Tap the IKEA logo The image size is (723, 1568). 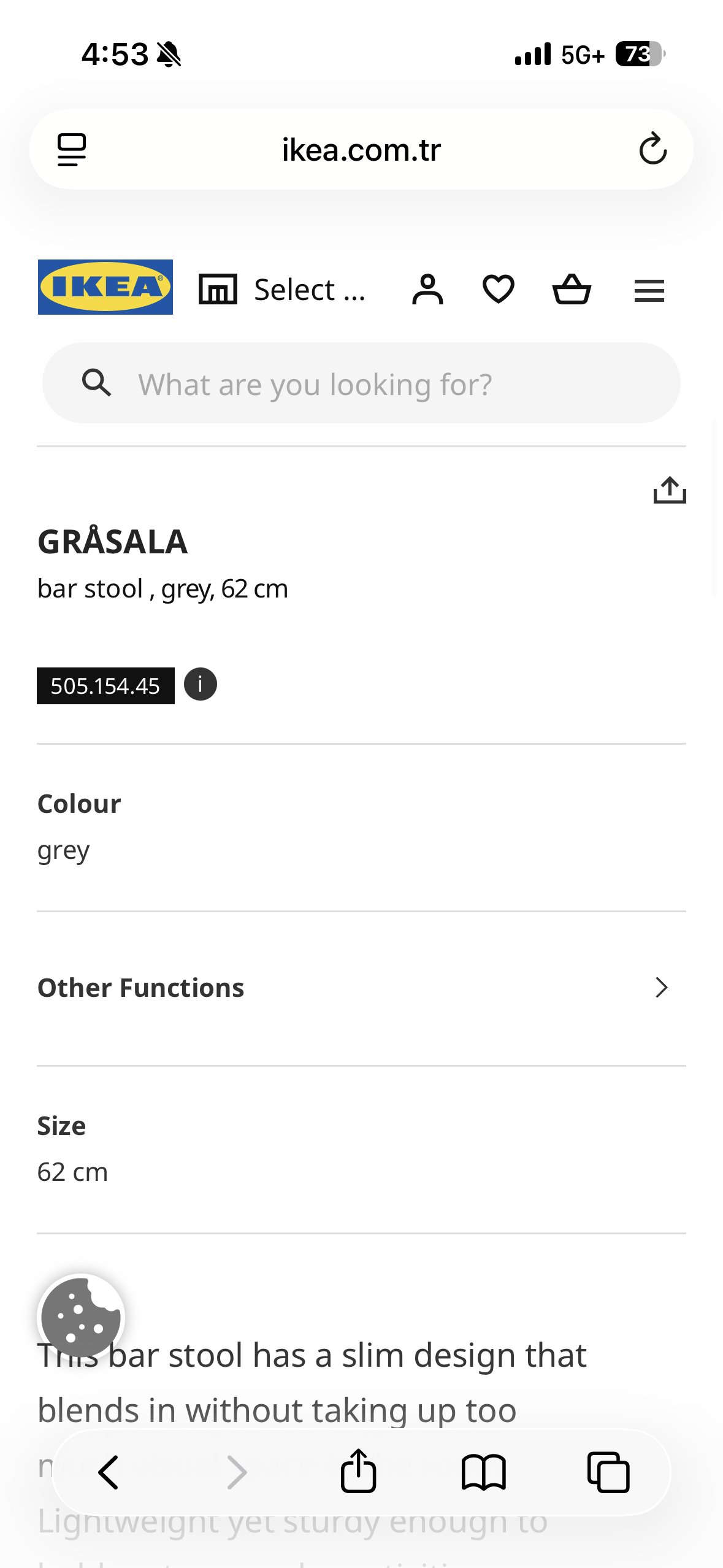[105, 287]
